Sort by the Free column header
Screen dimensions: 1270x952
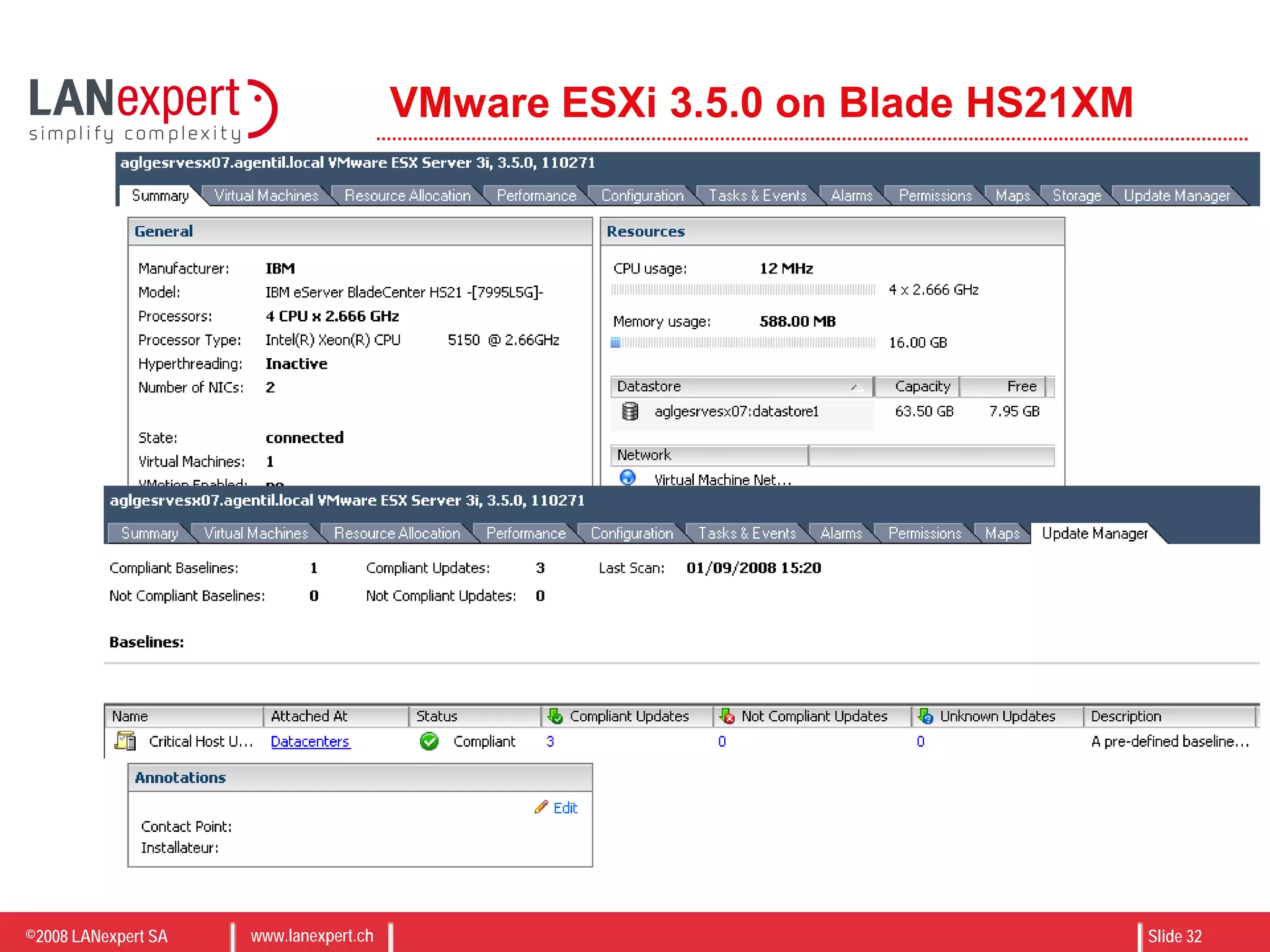1003,387
